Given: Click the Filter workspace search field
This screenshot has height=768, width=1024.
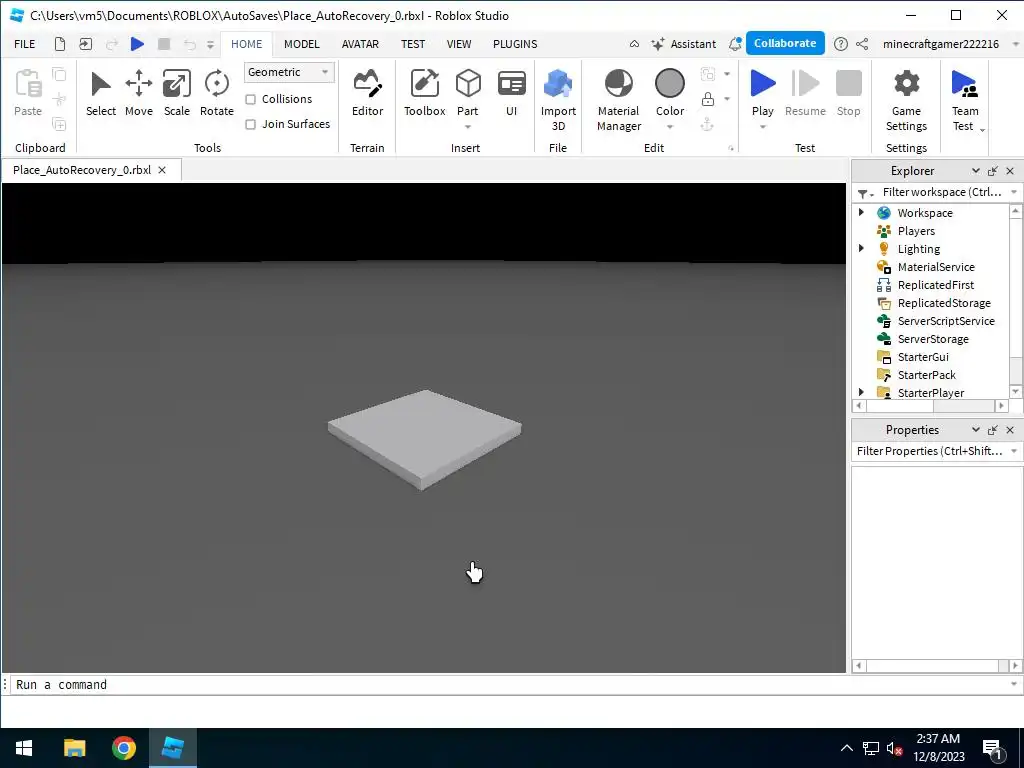Looking at the screenshot, I should 941,192.
